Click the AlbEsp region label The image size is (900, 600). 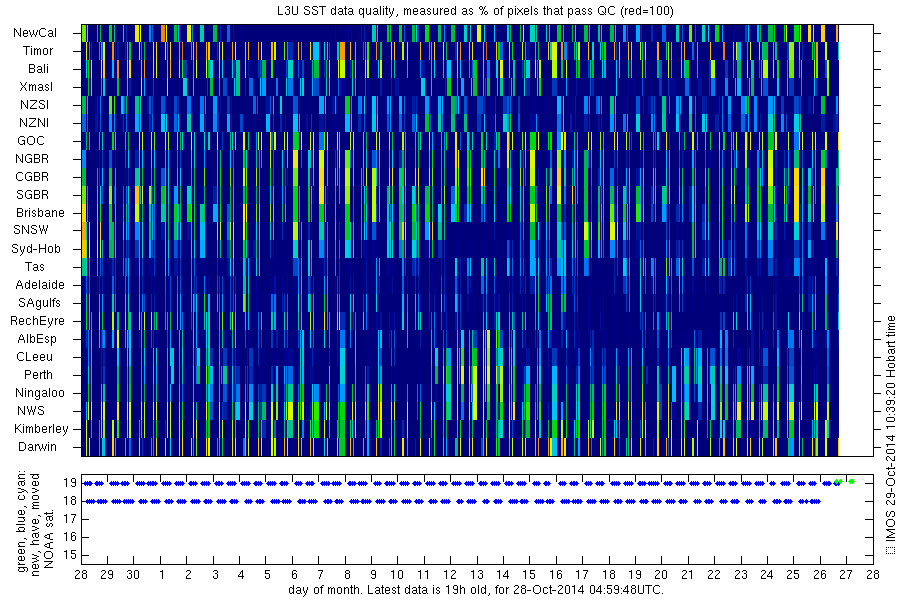[37, 339]
